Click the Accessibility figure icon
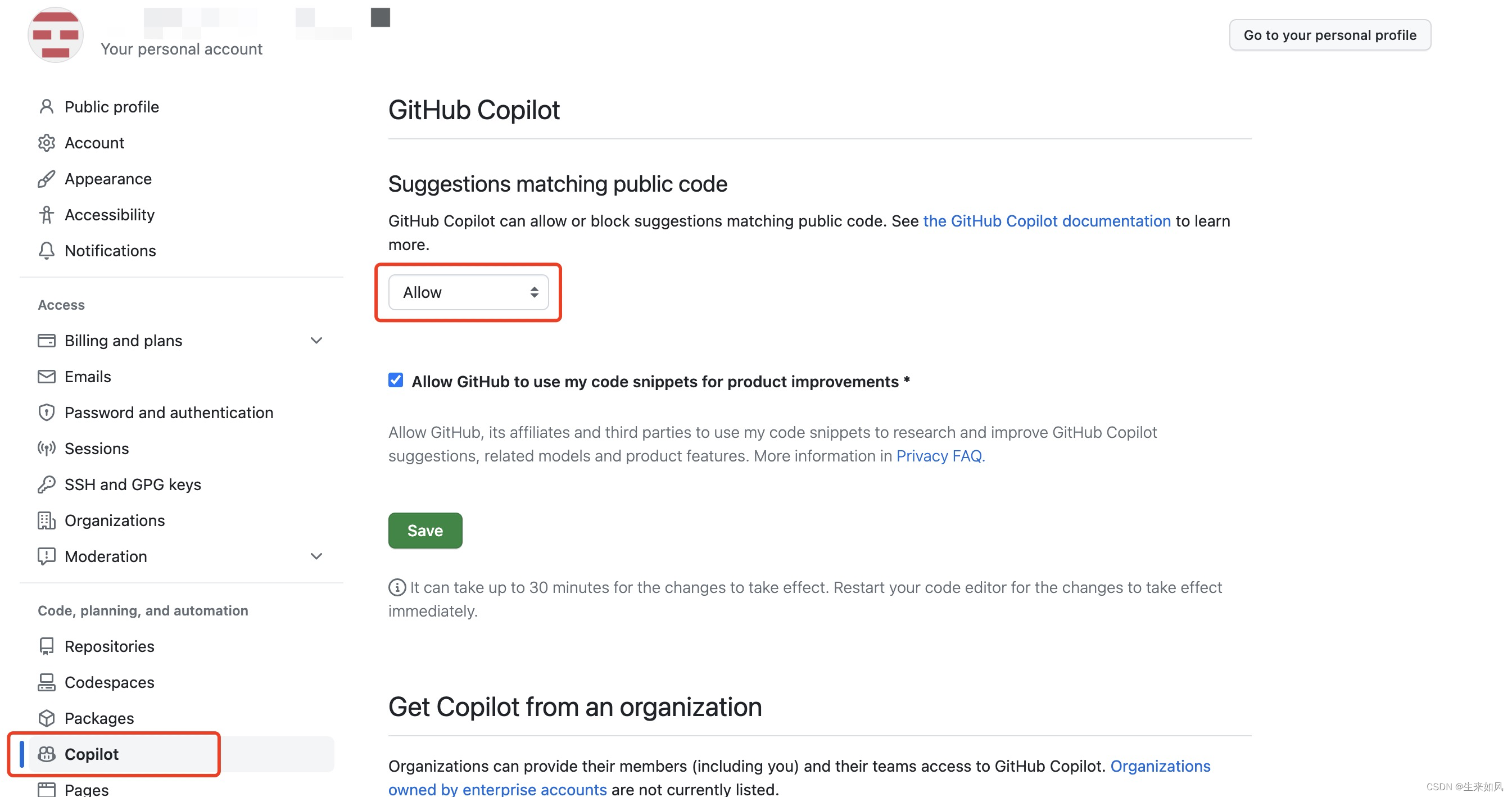Screen dimensions: 1512x797 (46, 215)
